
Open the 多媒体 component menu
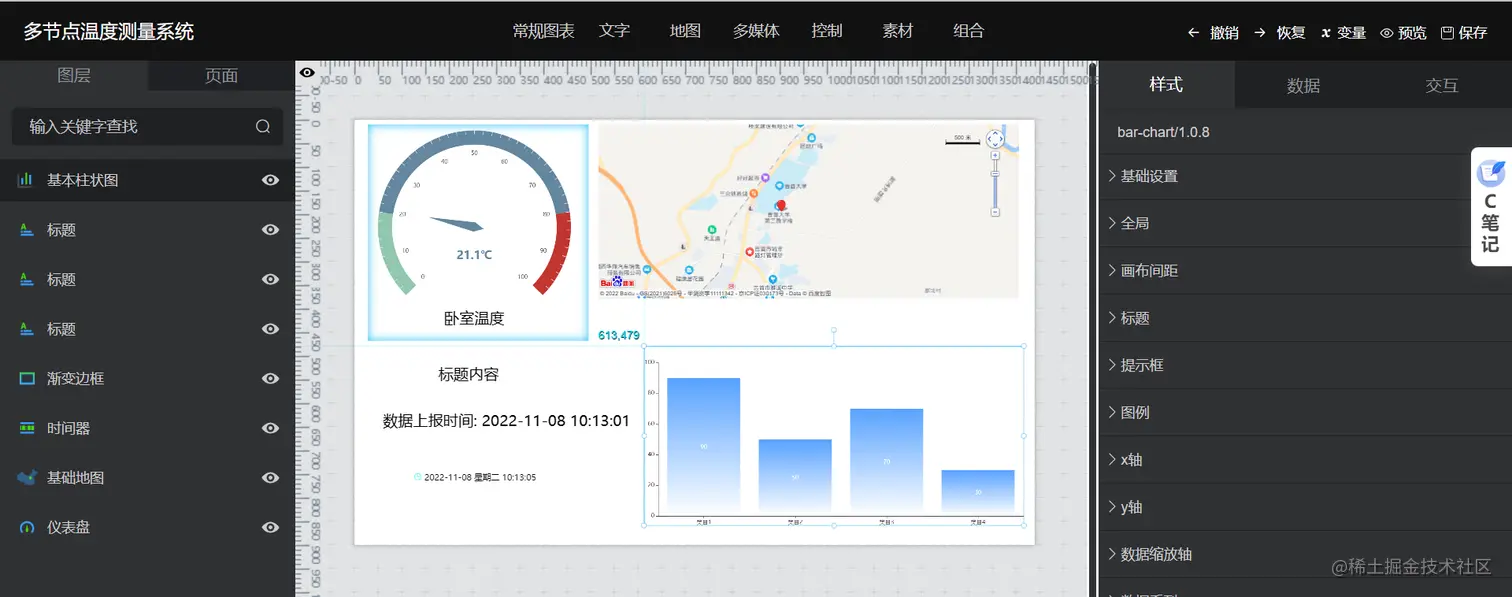(x=756, y=31)
